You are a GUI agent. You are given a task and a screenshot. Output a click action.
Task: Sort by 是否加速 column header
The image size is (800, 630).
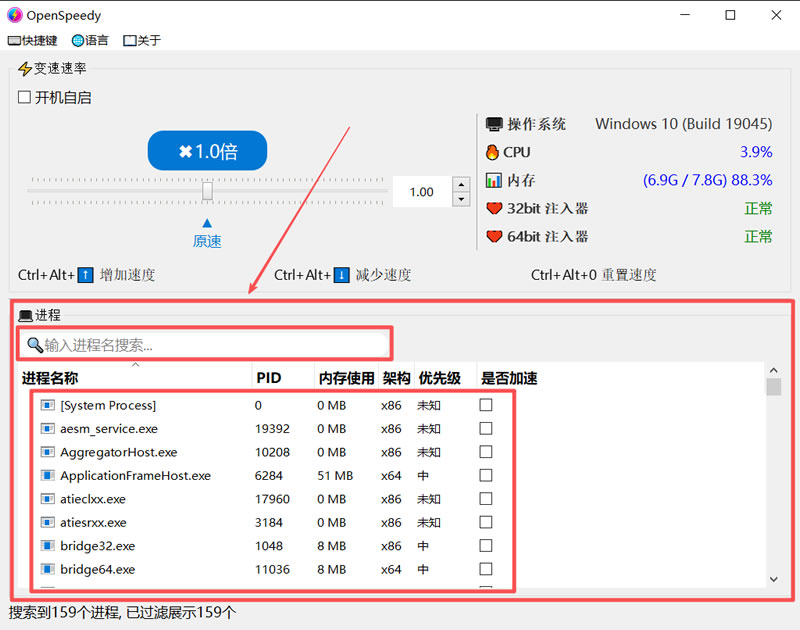coord(509,378)
